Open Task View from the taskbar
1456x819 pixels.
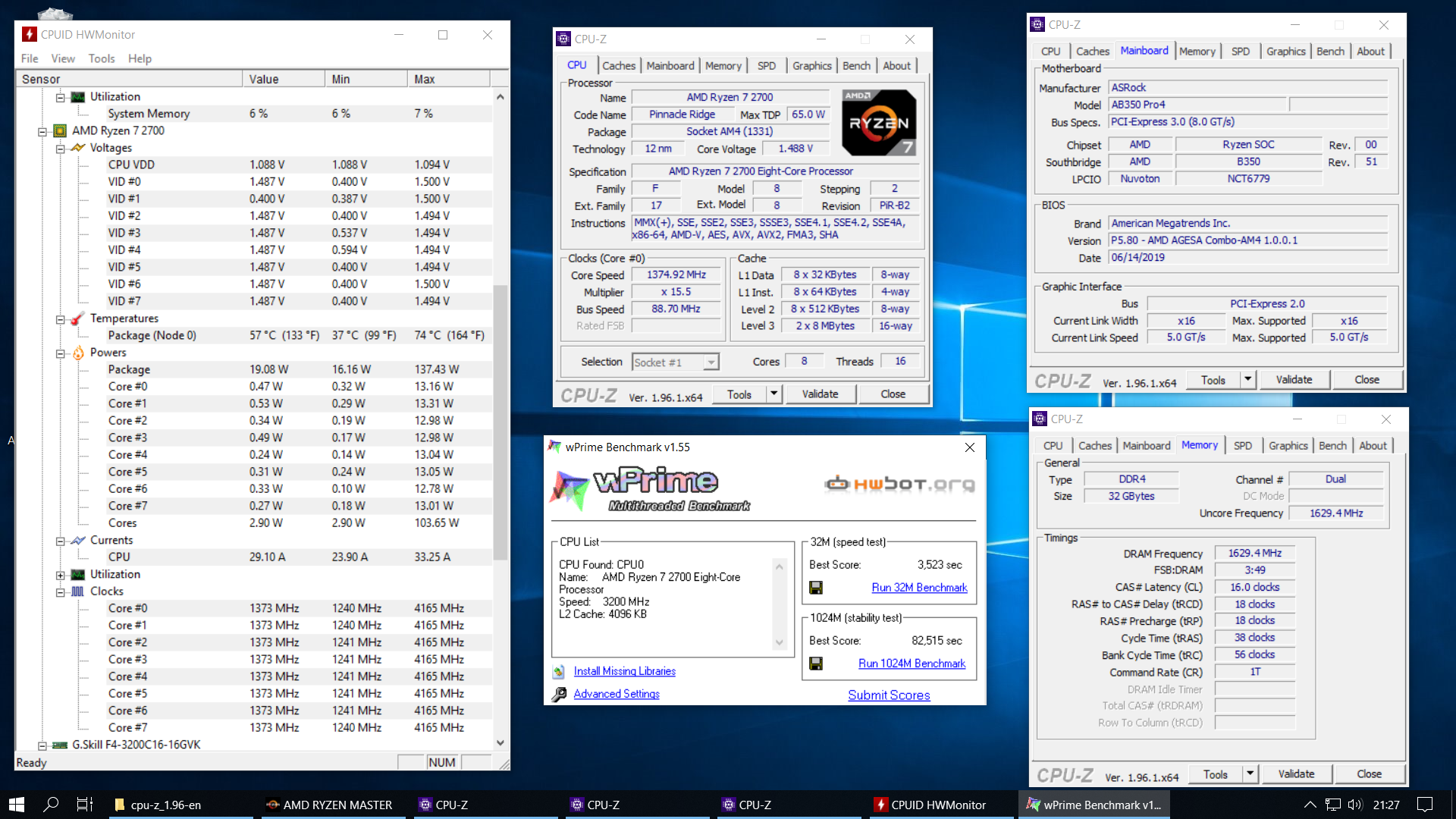point(85,805)
